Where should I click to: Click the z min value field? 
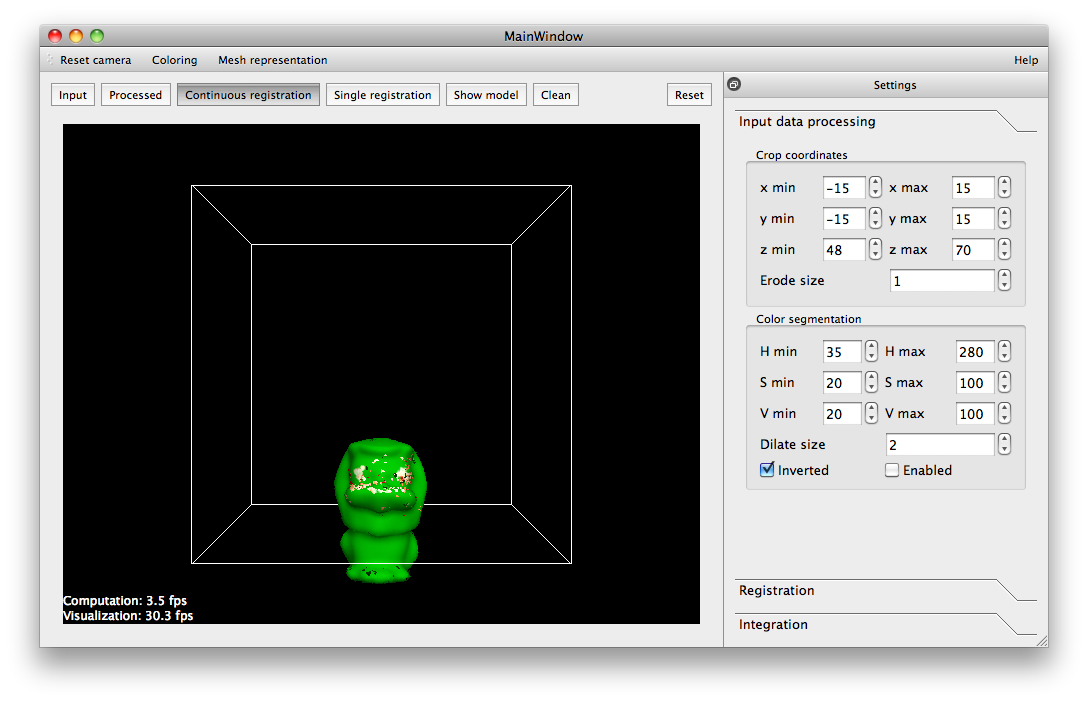[x=844, y=250]
